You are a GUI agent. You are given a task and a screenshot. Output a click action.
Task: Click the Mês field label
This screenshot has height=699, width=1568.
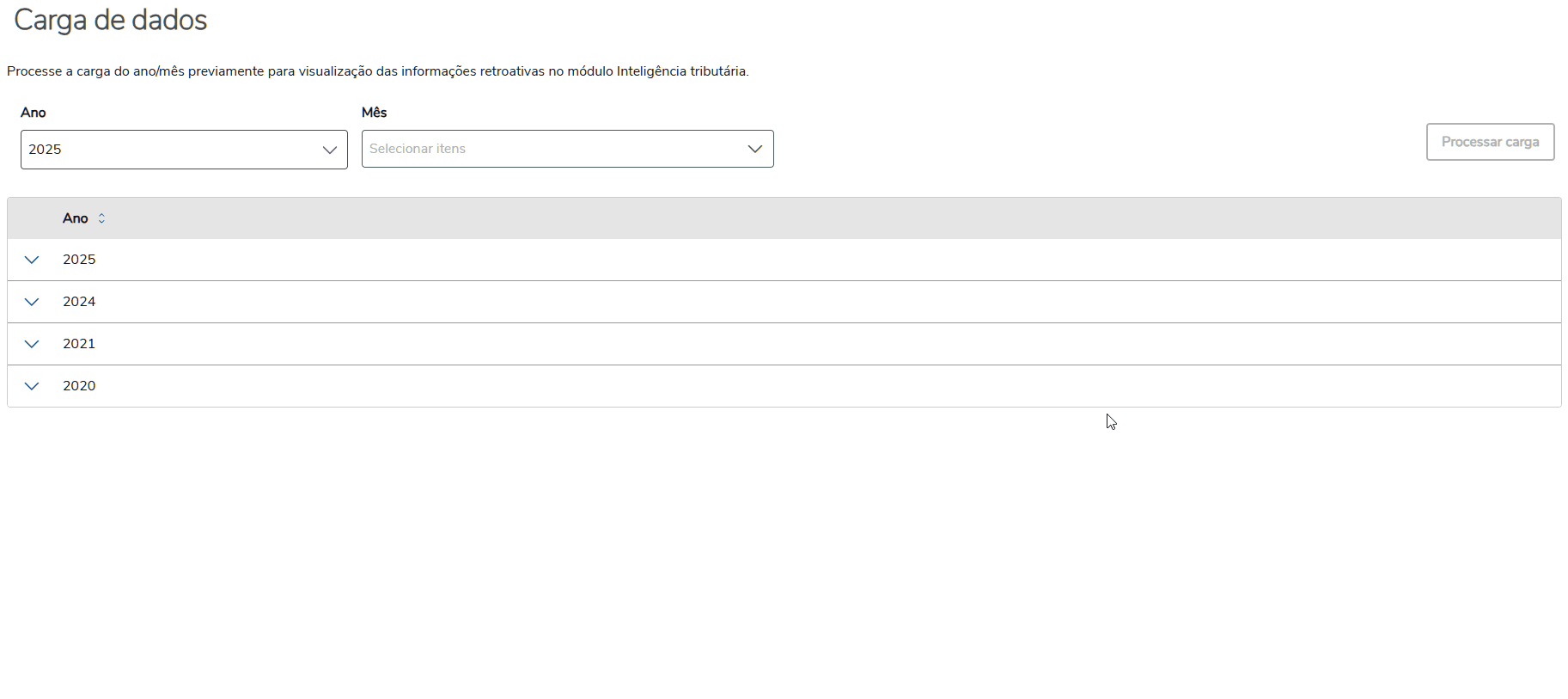pos(375,113)
